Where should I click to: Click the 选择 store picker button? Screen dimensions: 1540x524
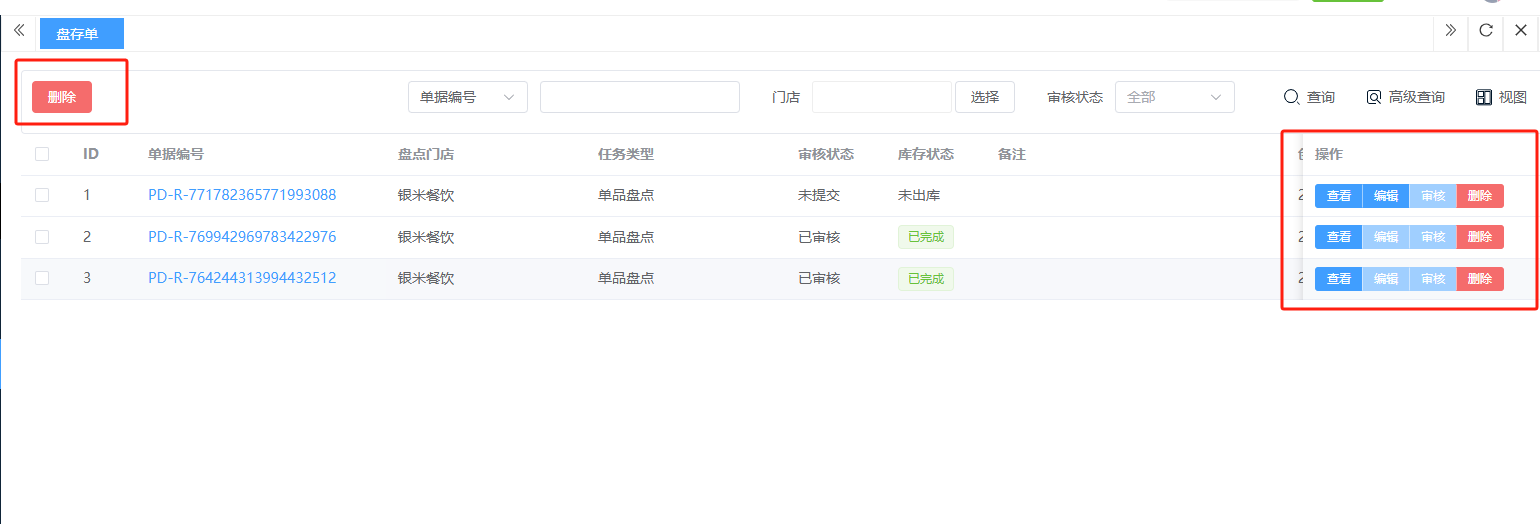pos(984,97)
